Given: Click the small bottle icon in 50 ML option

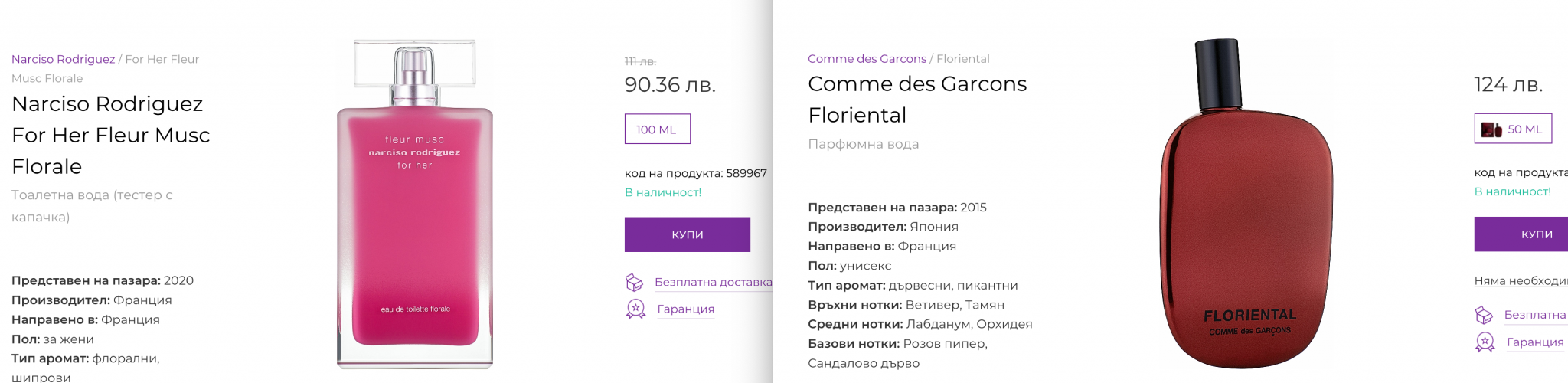Looking at the screenshot, I should tap(1491, 129).
